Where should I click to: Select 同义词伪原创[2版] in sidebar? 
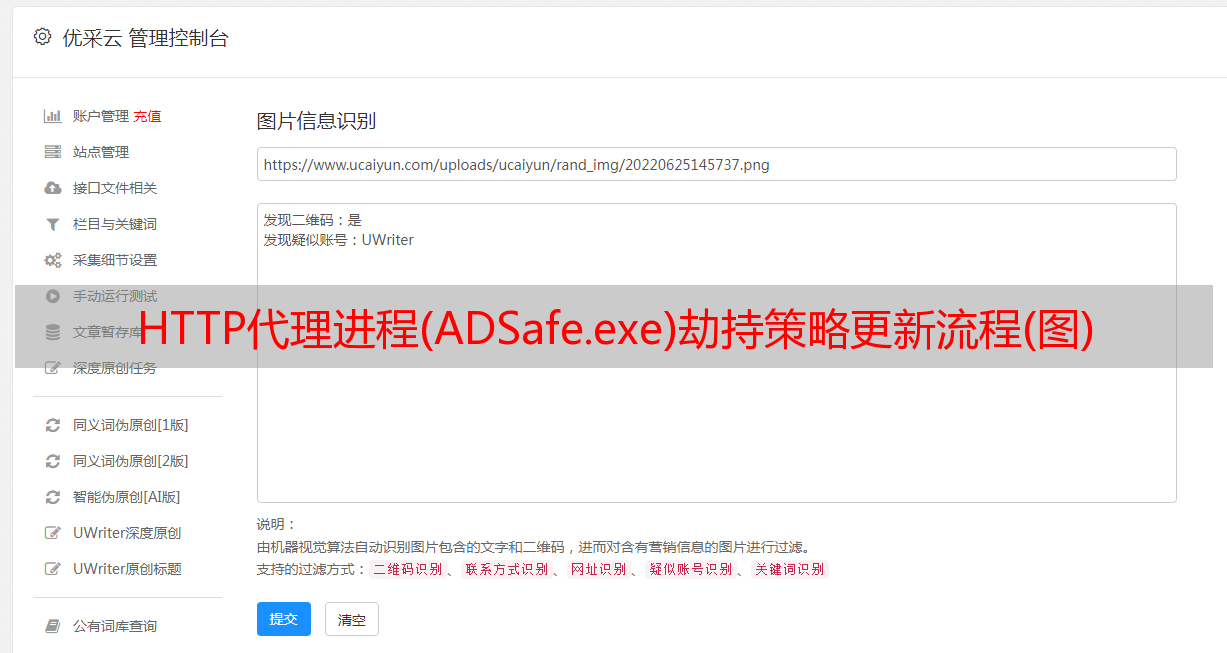pyautogui.click(x=131, y=461)
